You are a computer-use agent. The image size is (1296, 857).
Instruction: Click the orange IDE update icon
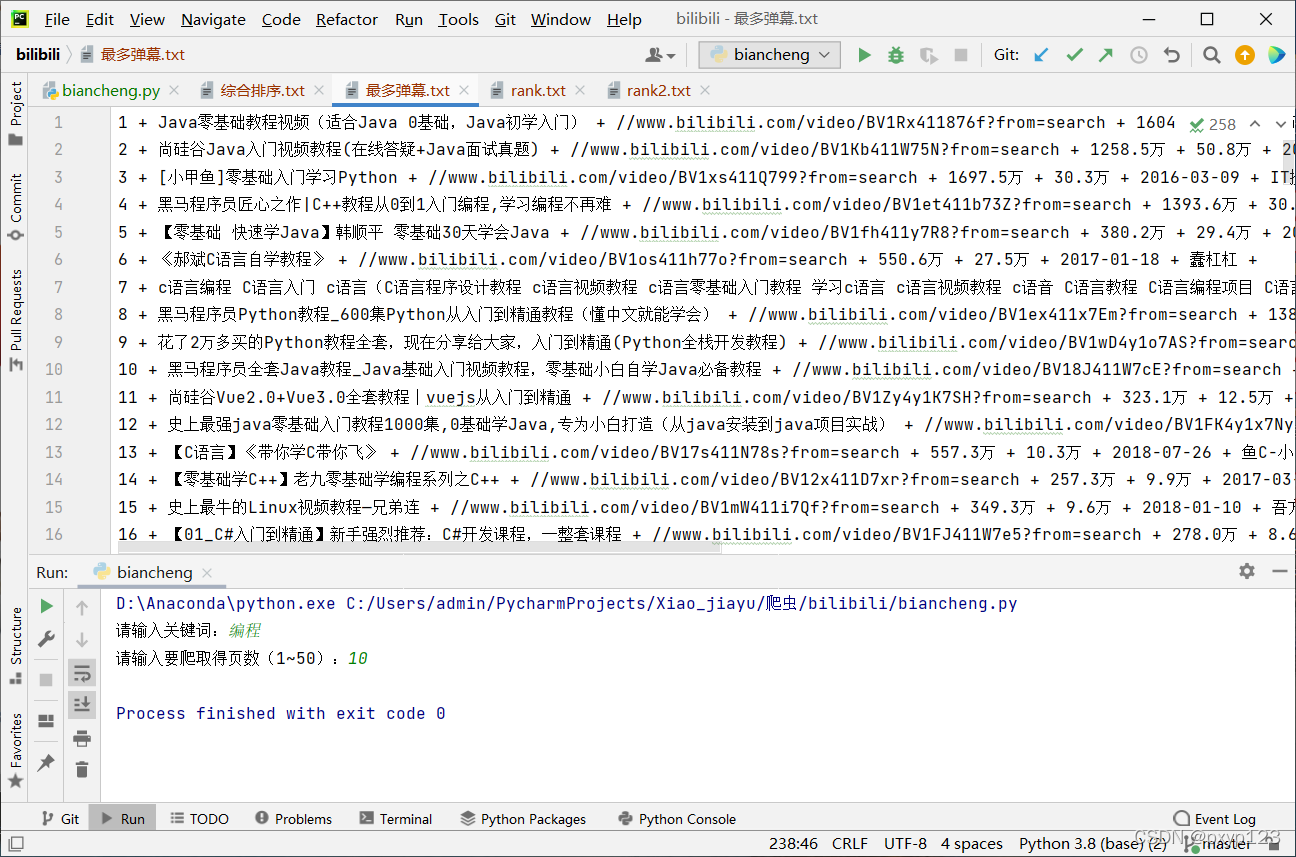pos(1244,55)
